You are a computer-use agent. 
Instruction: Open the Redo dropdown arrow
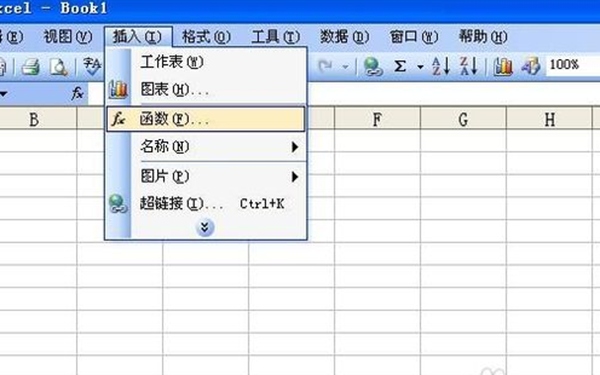click(345, 67)
